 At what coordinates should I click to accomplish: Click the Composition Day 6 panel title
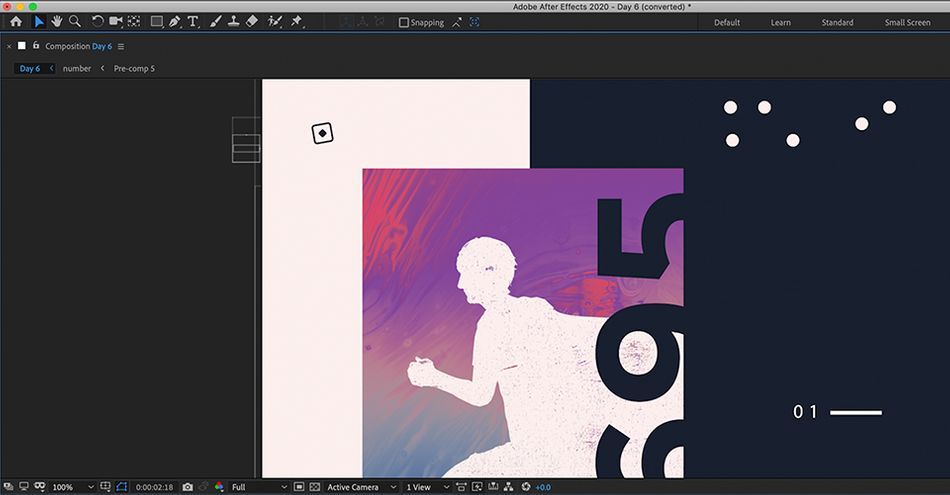tap(79, 46)
